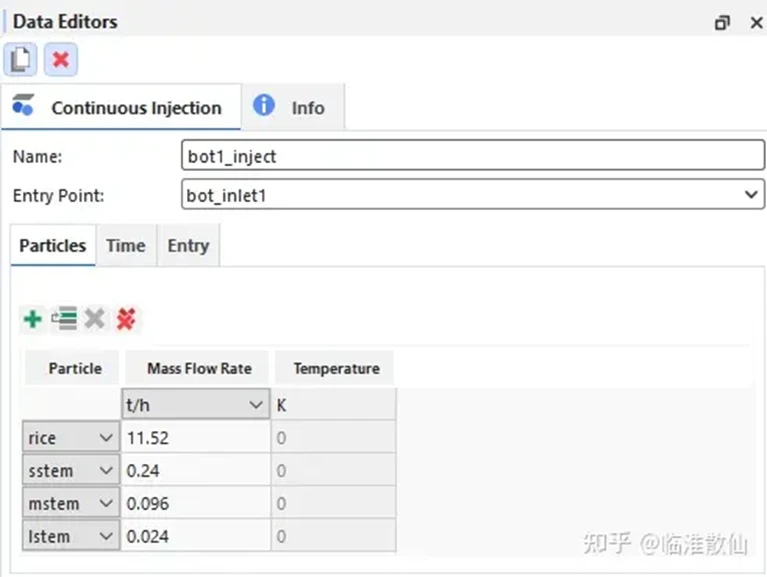The height and width of the screenshot is (577, 767).
Task: Click the red double-X remove all icon
Action: pos(126,319)
